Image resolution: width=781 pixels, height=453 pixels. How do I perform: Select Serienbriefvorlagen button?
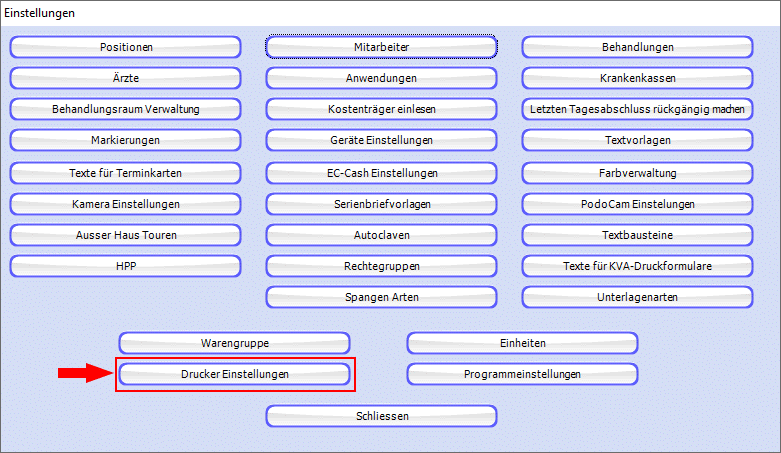pos(381,203)
